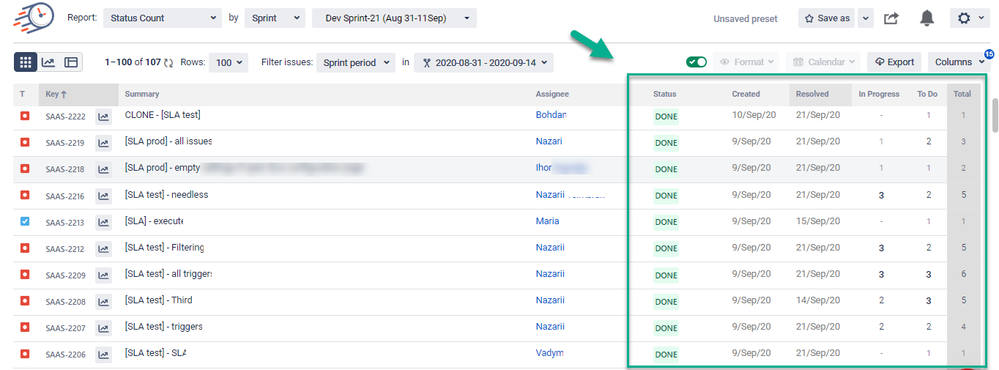This screenshot has width=999, height=370.
Task: Open assignee Vadym link
Action: 550,353
